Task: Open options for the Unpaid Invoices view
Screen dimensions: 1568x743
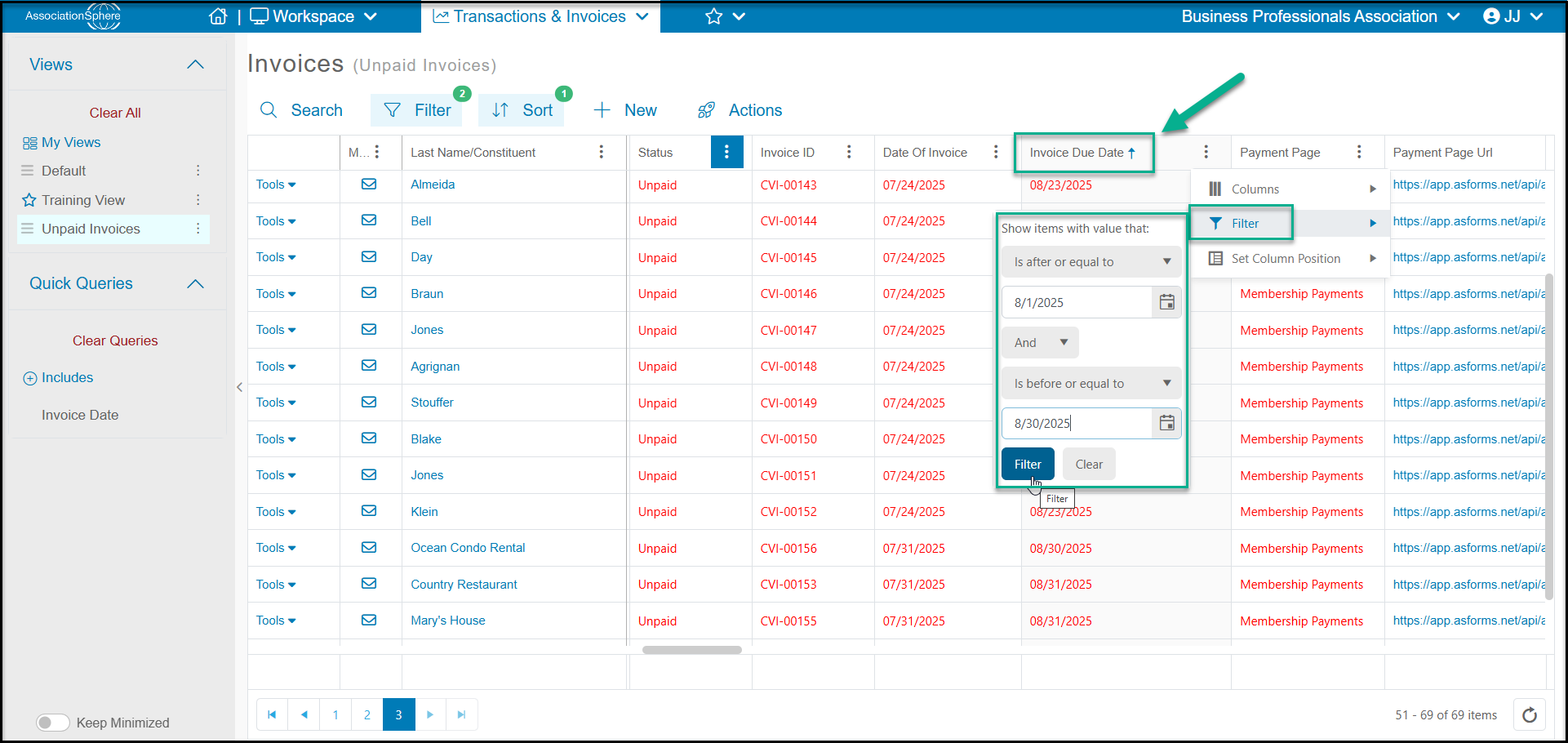Action: pos(198,229)
